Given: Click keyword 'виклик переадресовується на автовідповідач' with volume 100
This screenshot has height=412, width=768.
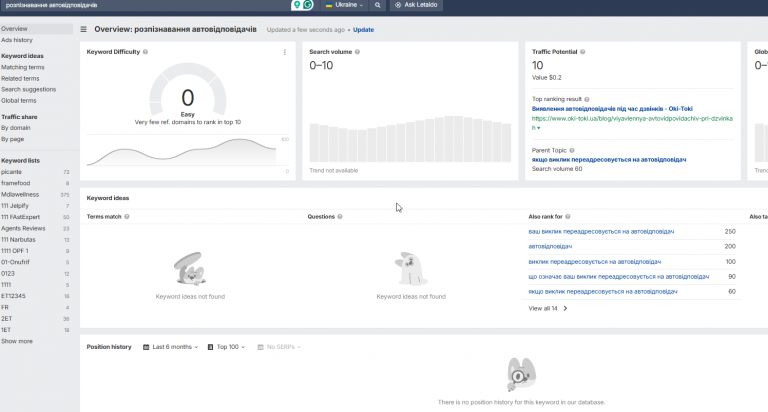Looking at the screenshot, I should (595, 262).
